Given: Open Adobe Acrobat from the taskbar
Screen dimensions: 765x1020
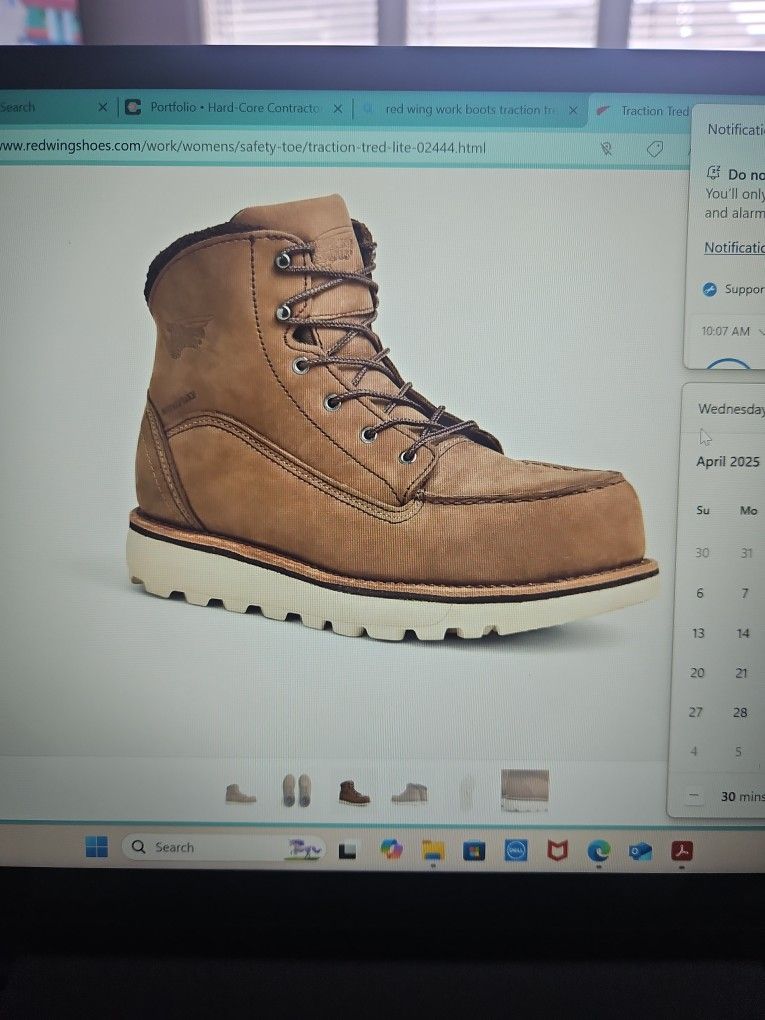Looking at the screenshot, I should click(x=682, y=850).
